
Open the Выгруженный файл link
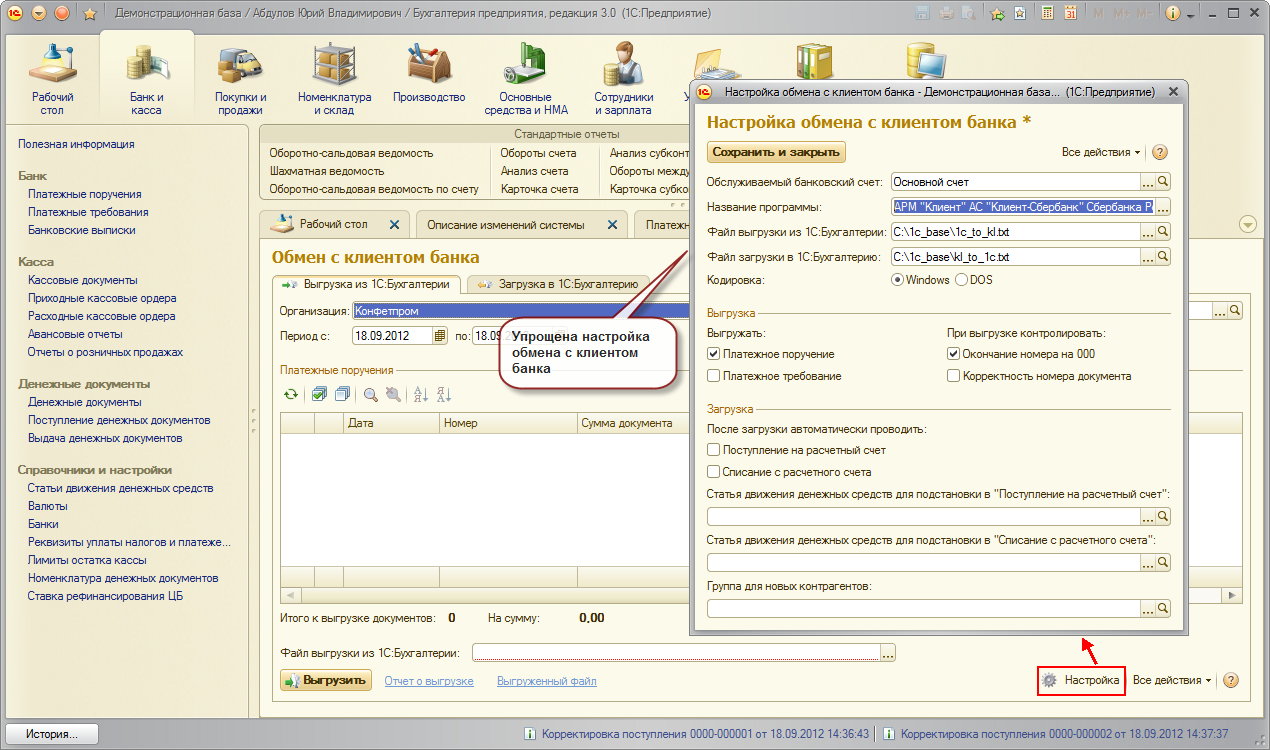(x=547, y=681)
